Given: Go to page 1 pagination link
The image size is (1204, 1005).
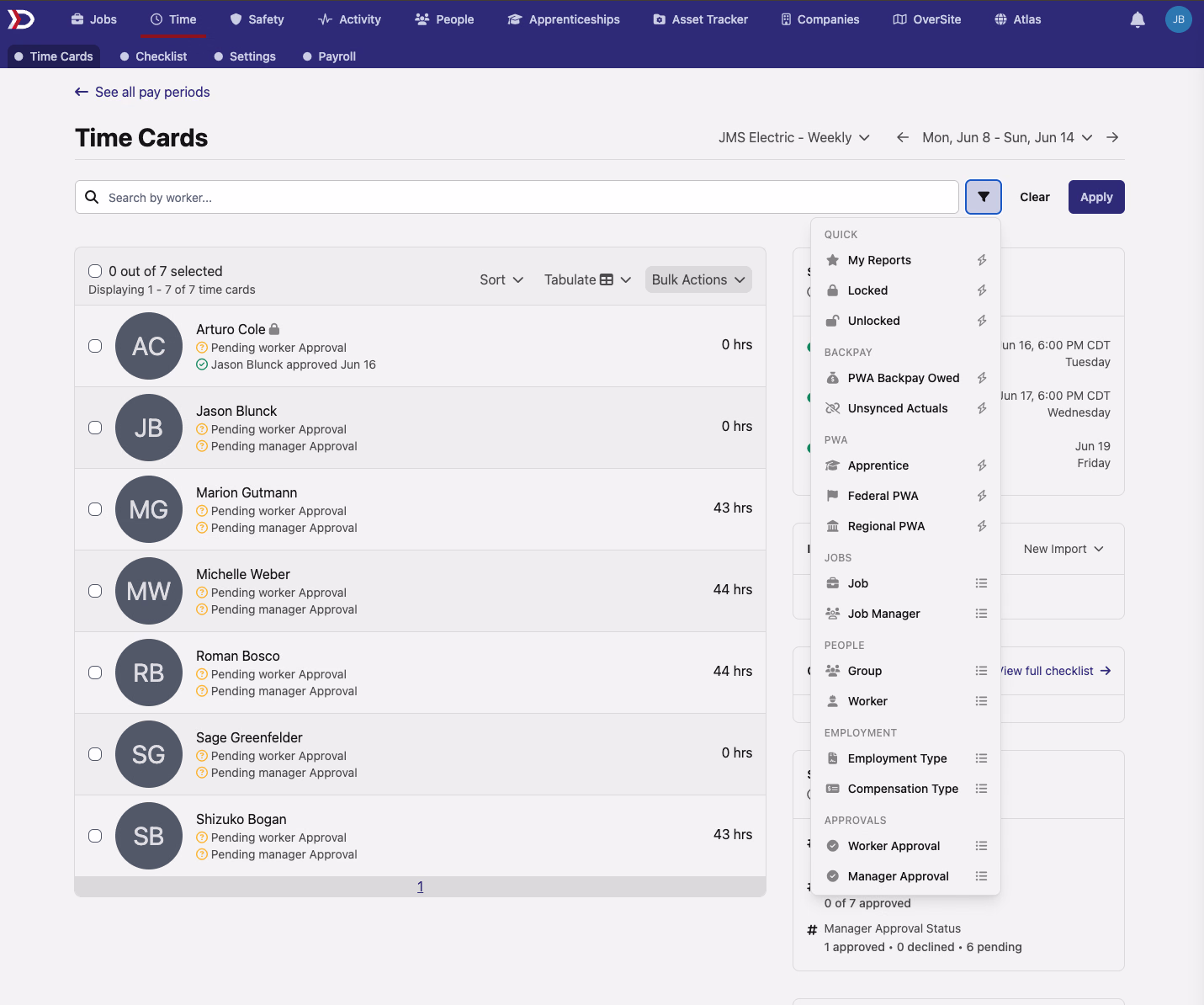Looking at the screenshot, I should (x=420, y=886).
